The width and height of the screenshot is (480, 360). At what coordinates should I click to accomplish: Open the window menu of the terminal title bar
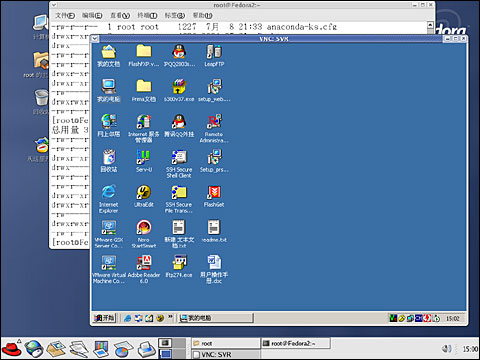coord(54,5)
